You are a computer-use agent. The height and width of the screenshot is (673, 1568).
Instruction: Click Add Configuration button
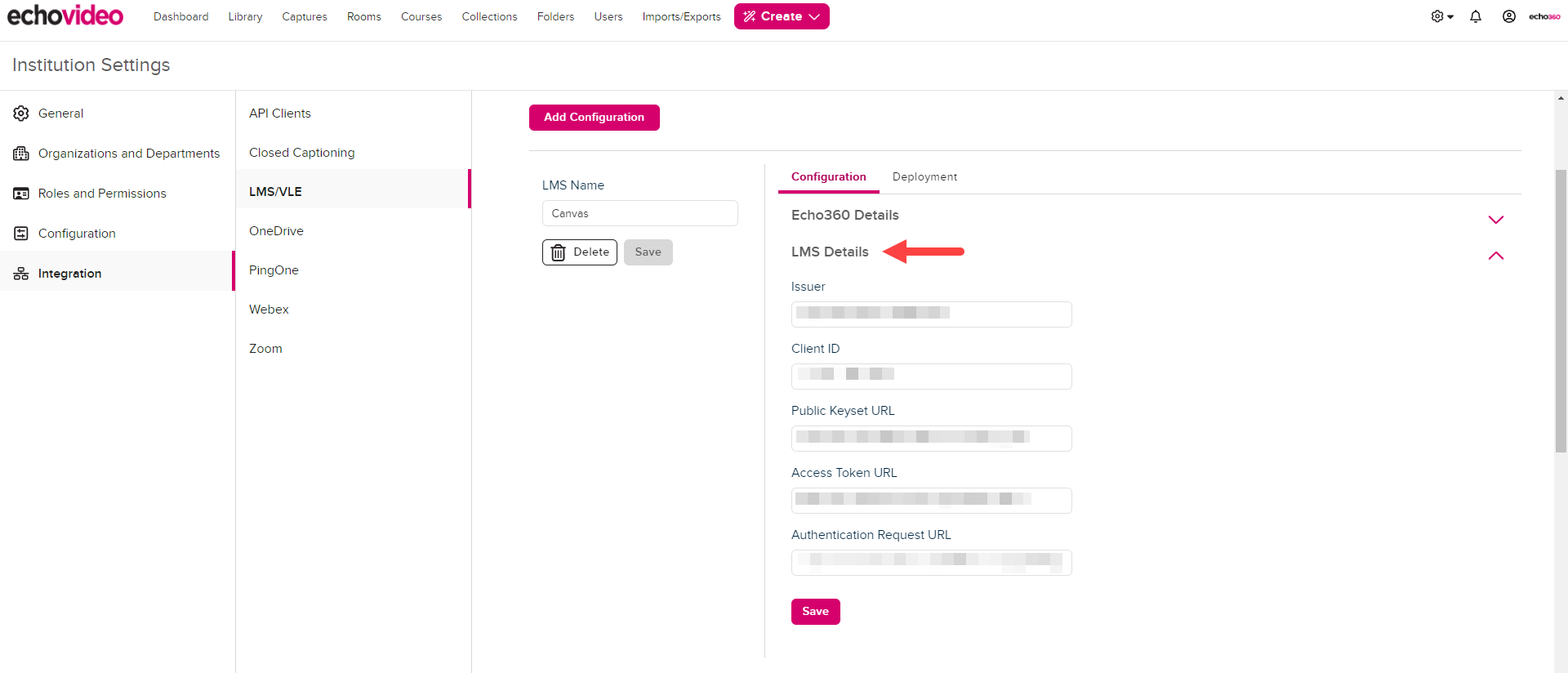tap(594, 118)
